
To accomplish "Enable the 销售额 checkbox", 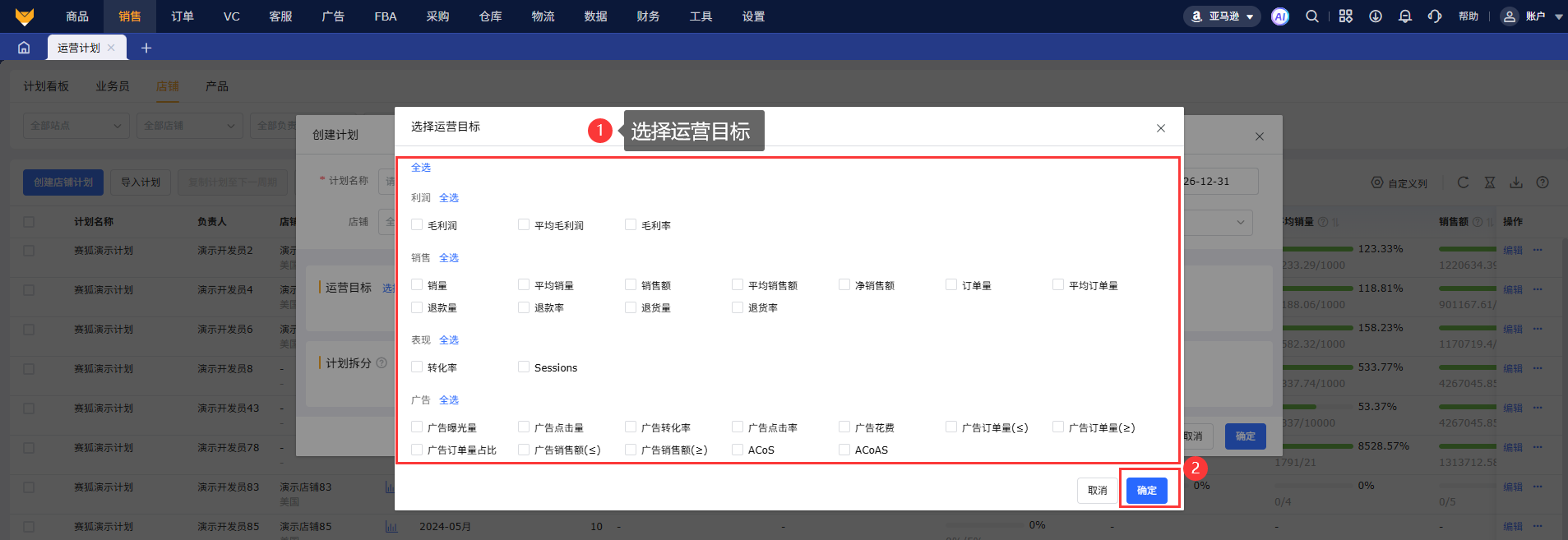I will click(x=631, y=285).
